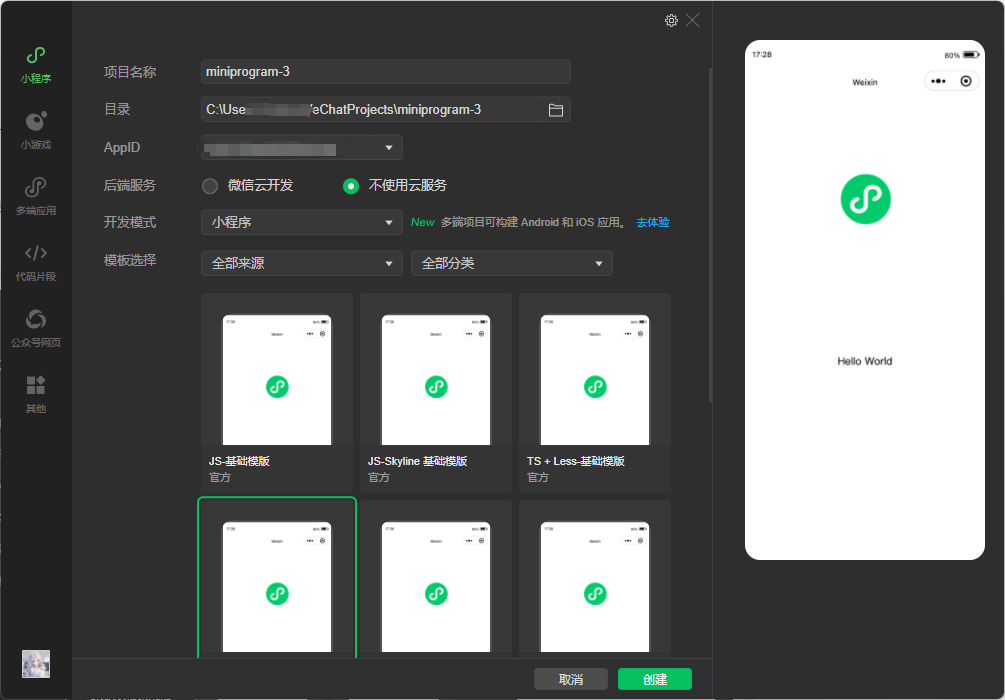Focus the 项目名称 input field

pos(386,72)
